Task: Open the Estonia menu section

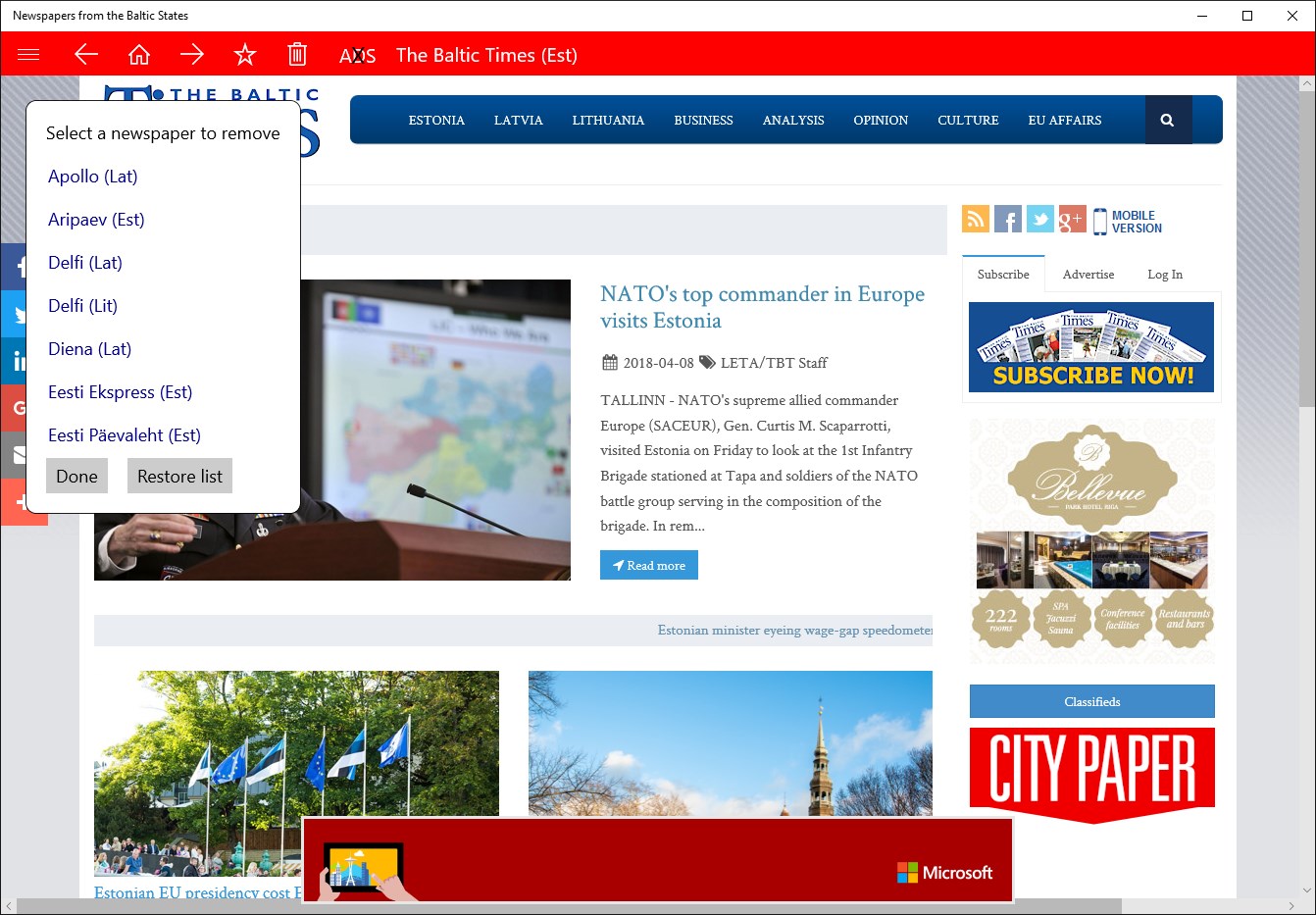Action: tap(436, 120)
